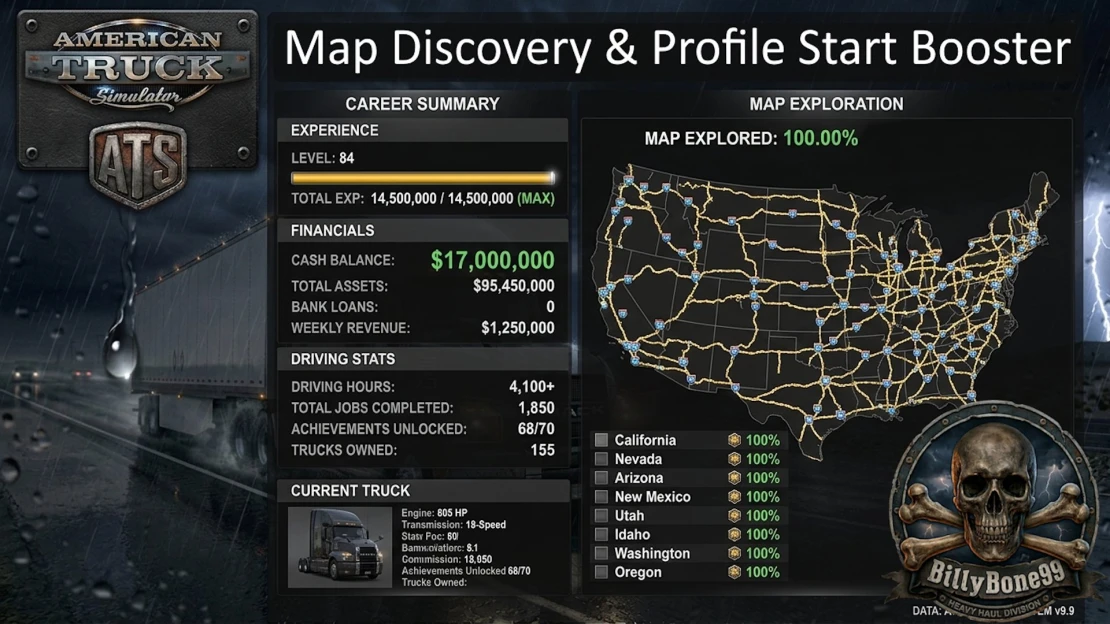Toggle the Nevada checkbox

point(601,459)
